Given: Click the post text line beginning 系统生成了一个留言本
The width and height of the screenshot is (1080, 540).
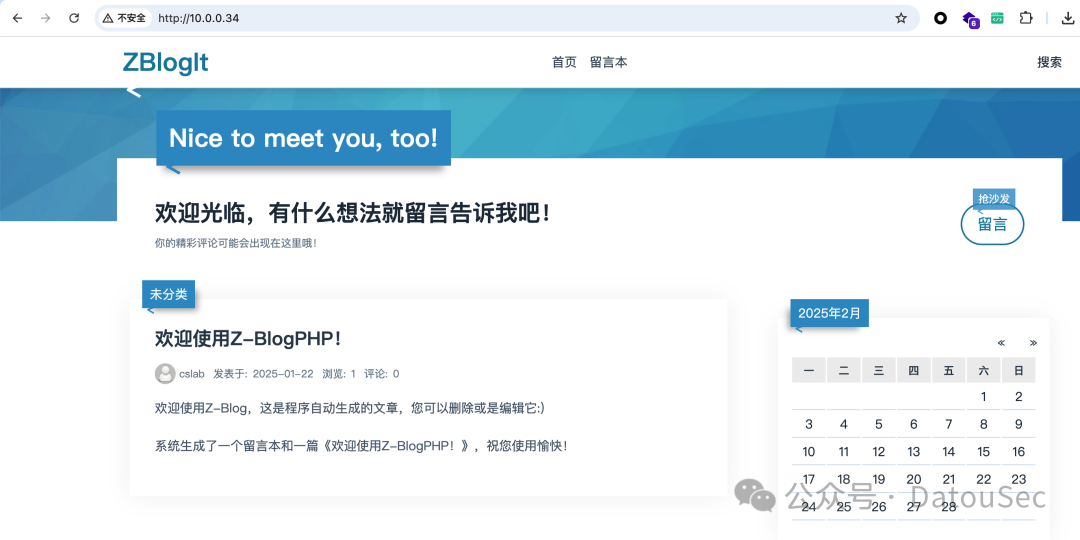Looking at the screenshot, I should coord(362,446).
